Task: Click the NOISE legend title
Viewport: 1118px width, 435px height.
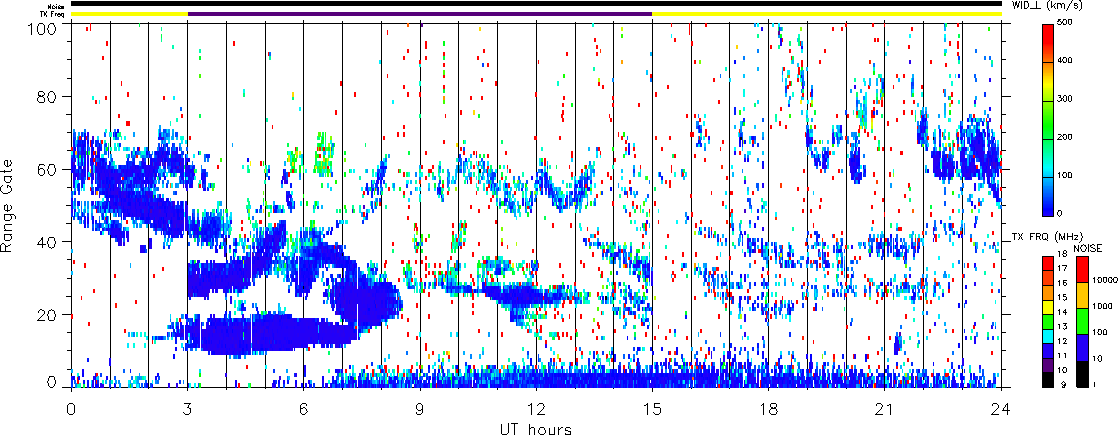Action: coord(1088,247)
